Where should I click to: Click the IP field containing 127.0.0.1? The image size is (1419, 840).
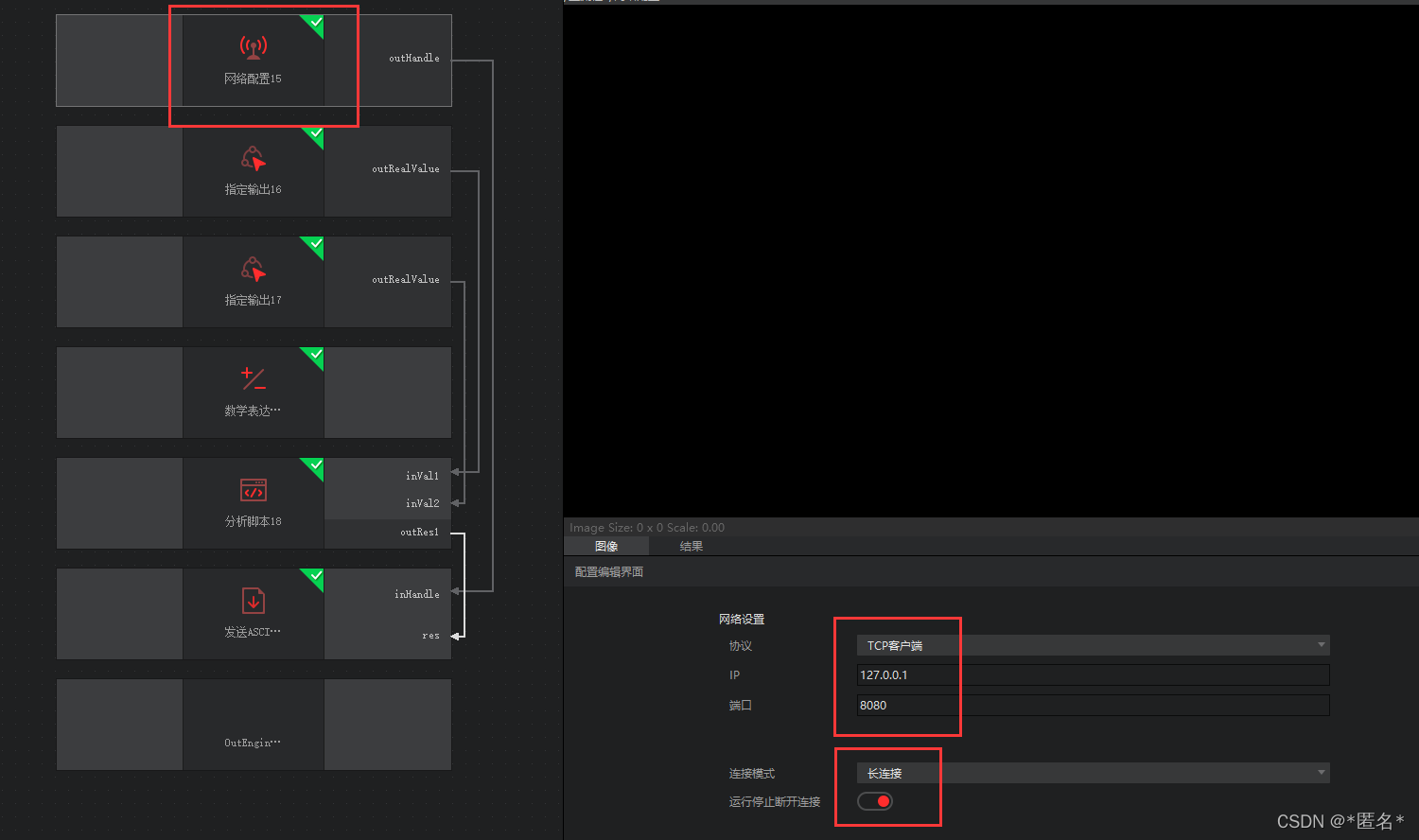click(1093, 674)
